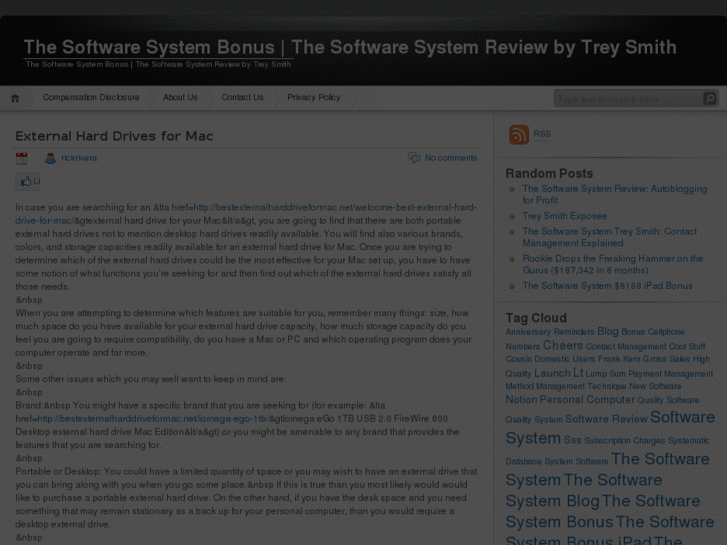Open the Compensation Disclosure page
The height and width of the screenshot is (545, 727).
91,97
